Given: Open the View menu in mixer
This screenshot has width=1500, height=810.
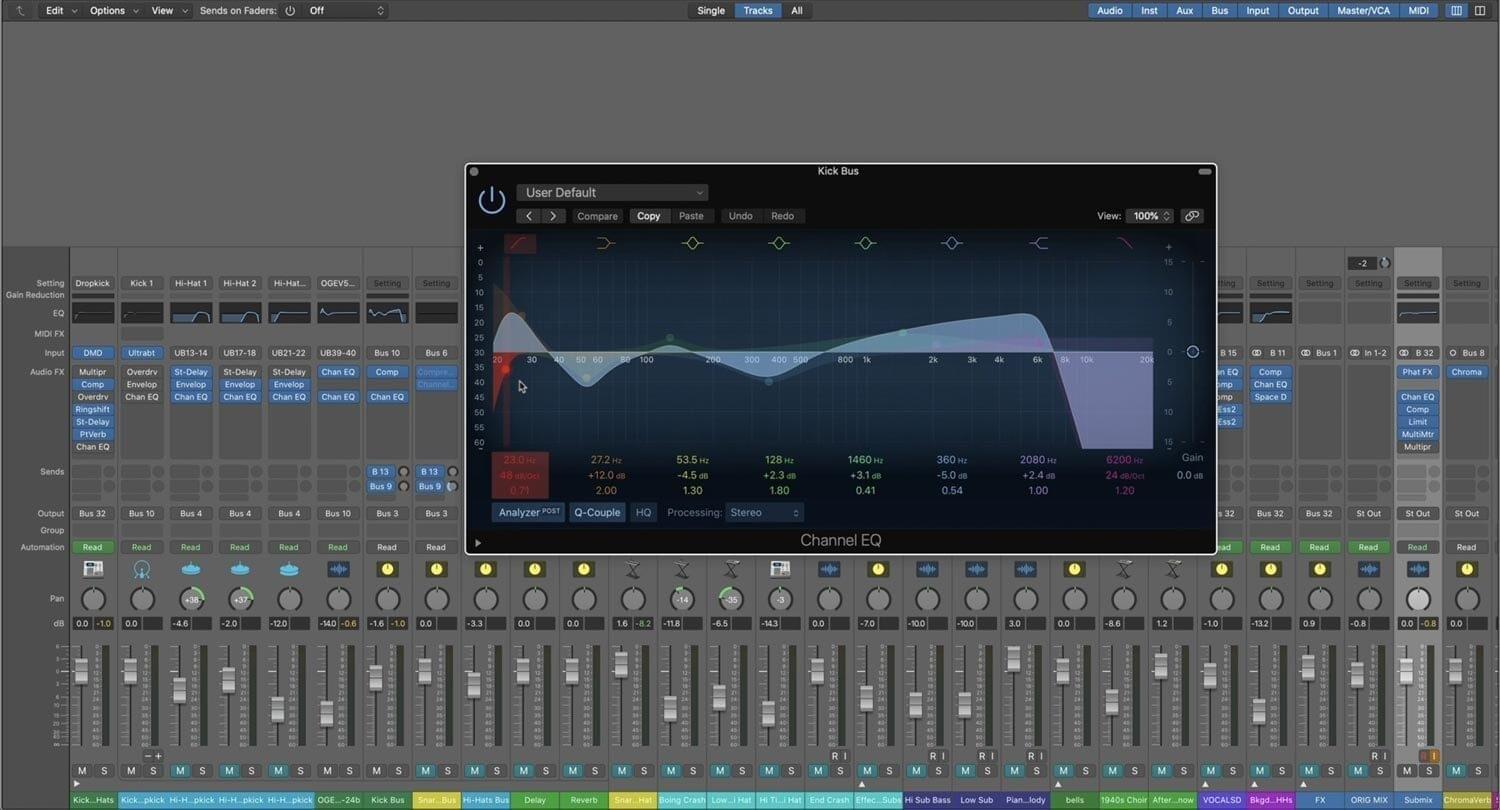Looking at the screenshot, I should coord(169,11).
